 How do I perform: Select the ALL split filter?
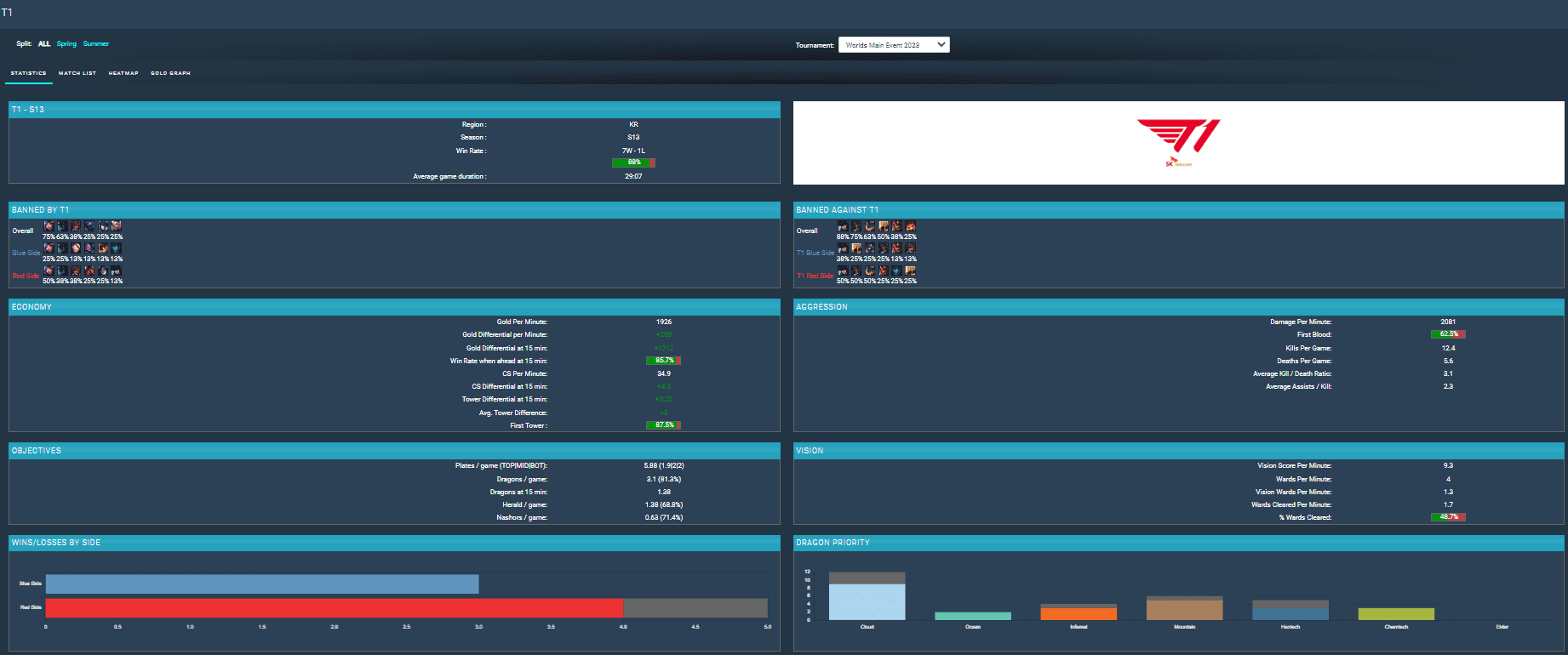pos(44,43)
